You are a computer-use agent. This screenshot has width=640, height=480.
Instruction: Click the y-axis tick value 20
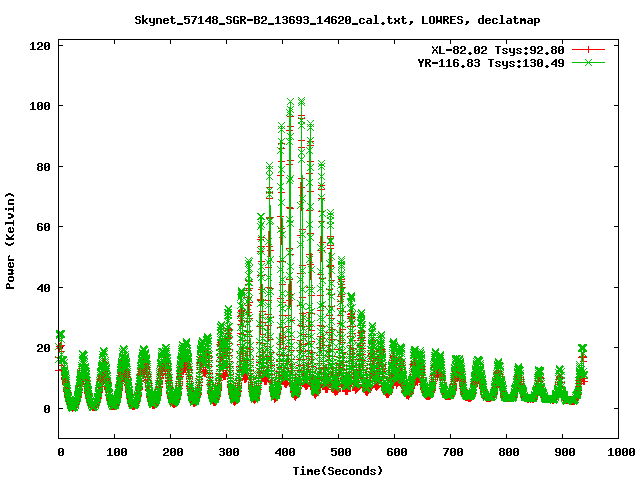click(x=44, y=348)
